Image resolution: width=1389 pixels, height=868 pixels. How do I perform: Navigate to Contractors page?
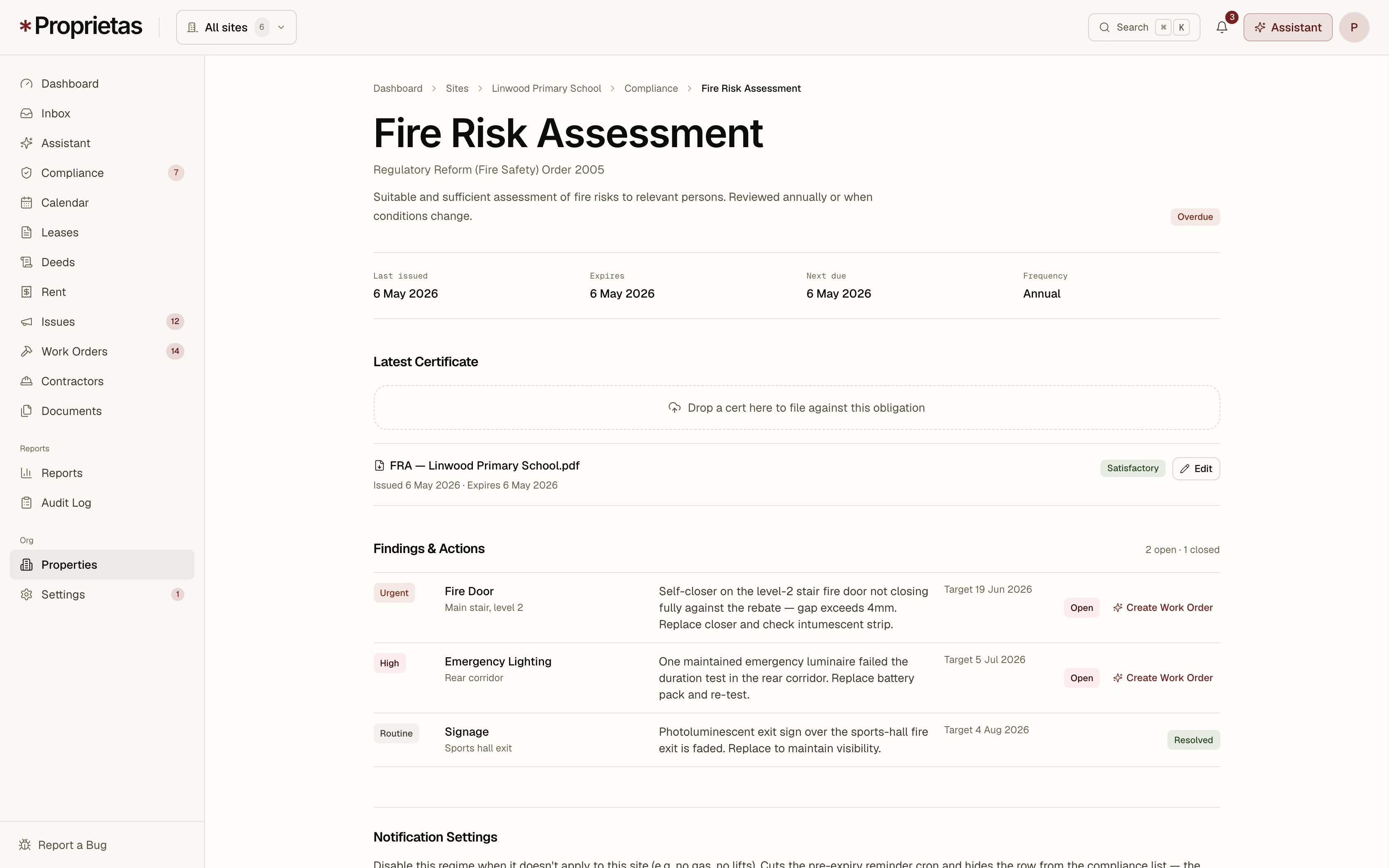pos(102,381)
